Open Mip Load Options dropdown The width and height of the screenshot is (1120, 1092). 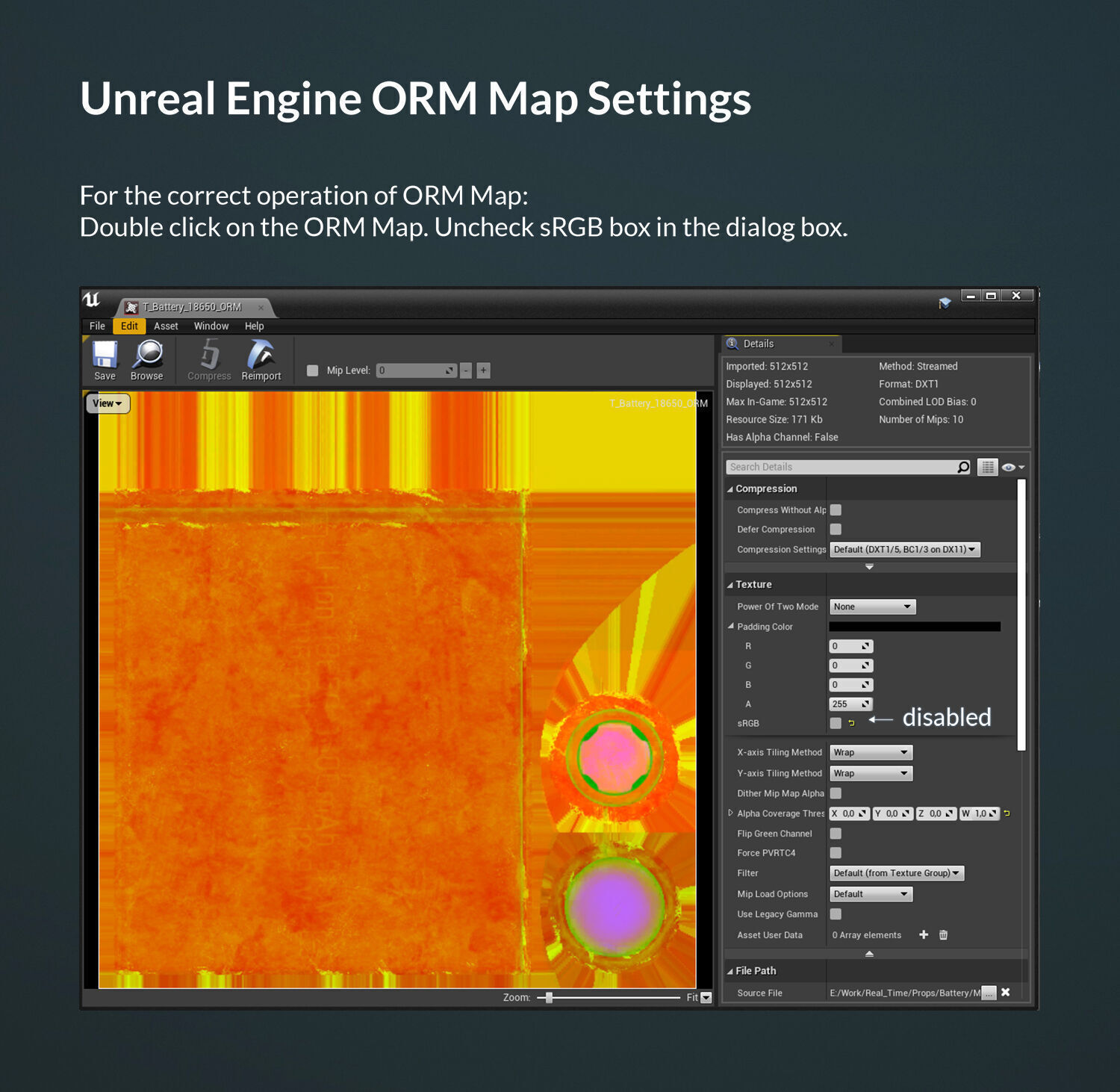[871, 894]
